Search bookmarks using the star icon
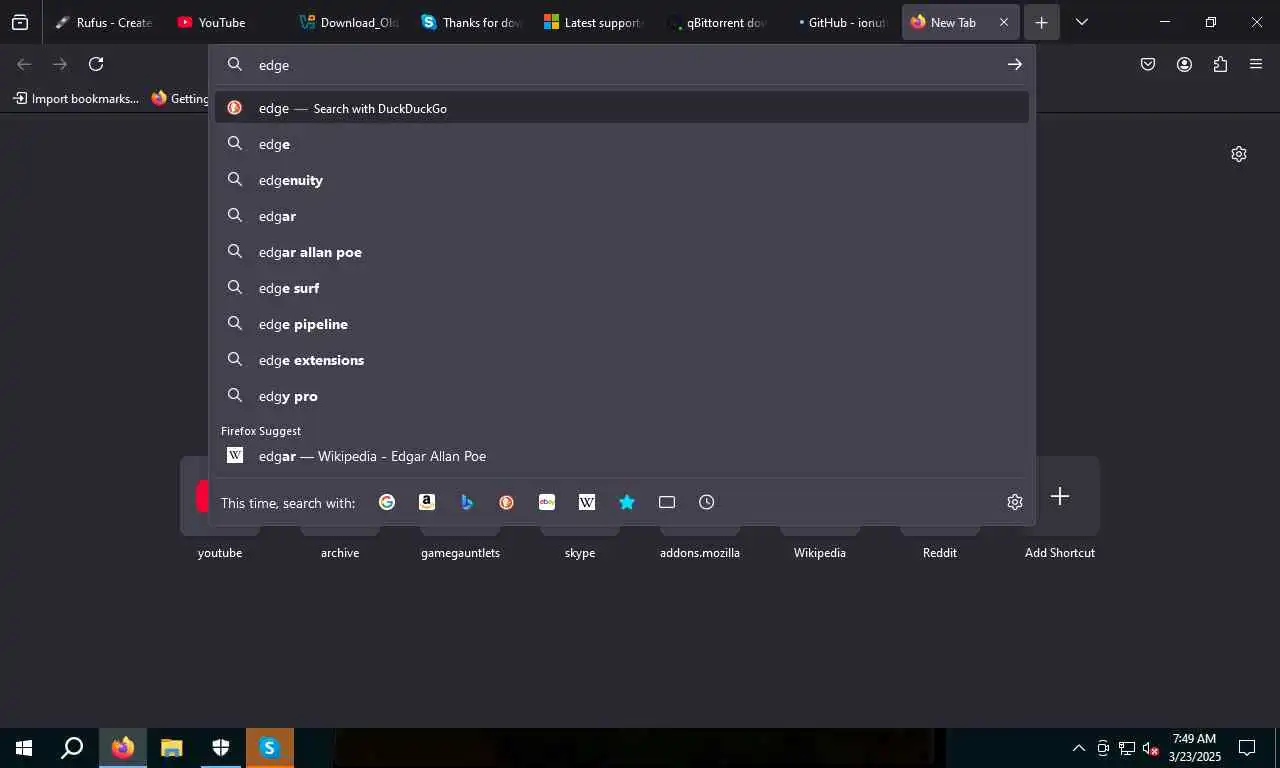This screenshot has width=1280, height=768. tap(627, 502)
